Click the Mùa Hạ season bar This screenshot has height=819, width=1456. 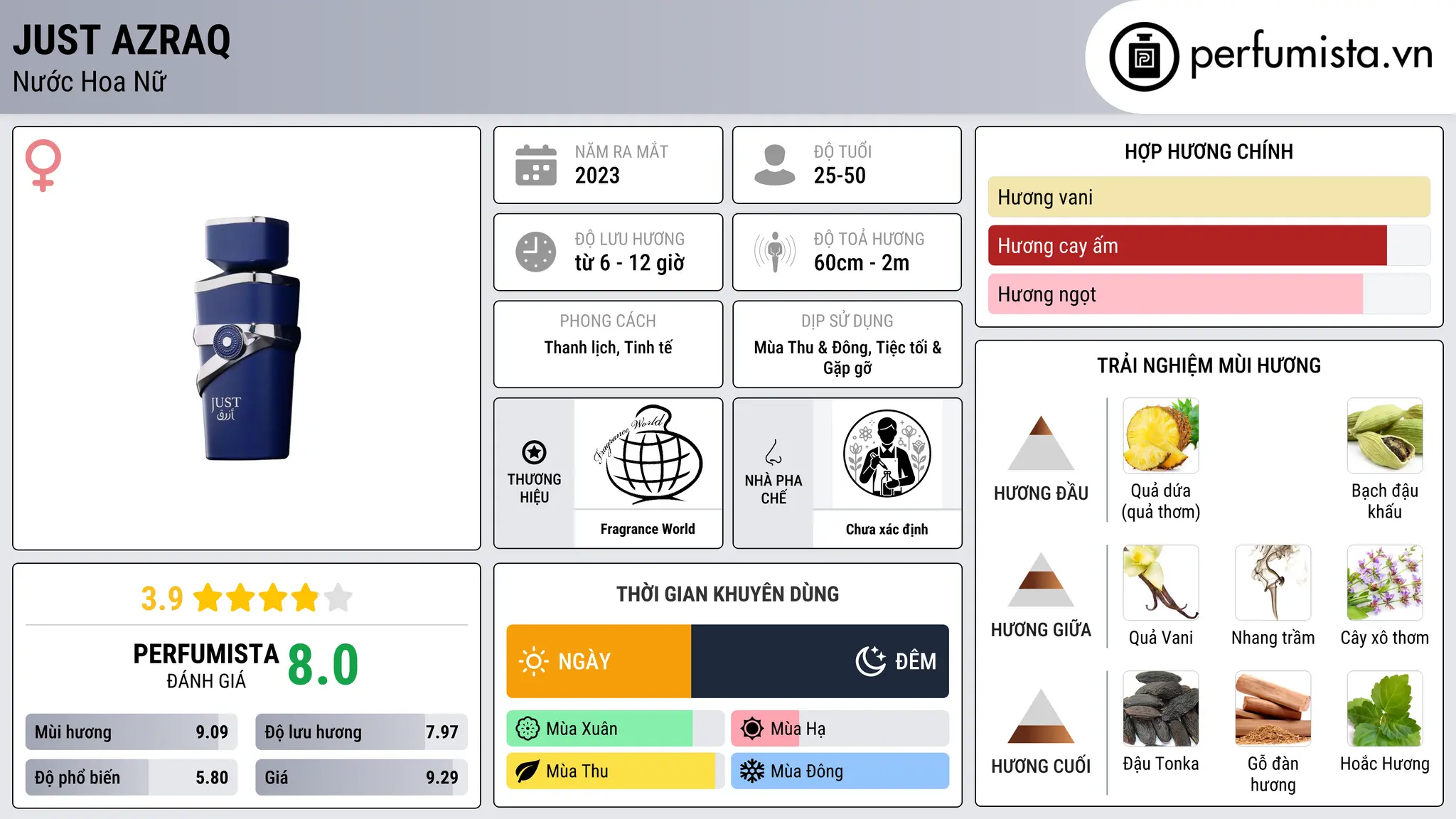[x=840, y=729]
